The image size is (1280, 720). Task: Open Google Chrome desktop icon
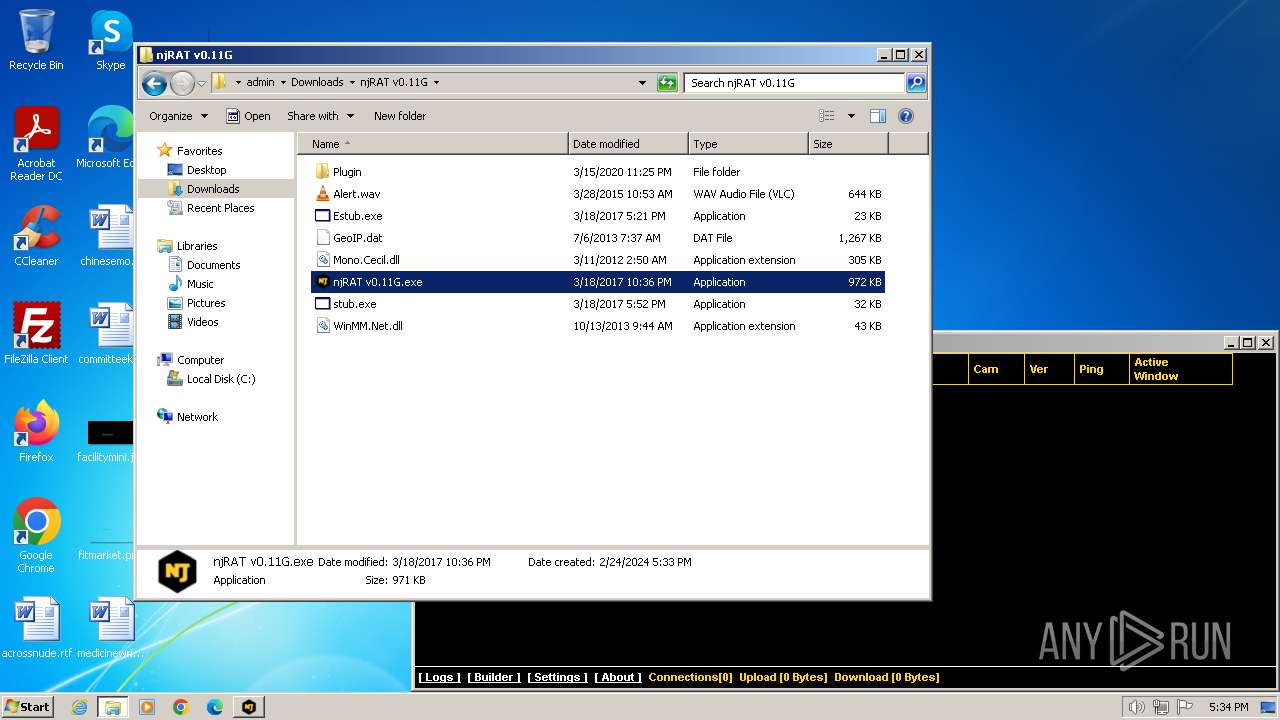(x=36, y=536)
